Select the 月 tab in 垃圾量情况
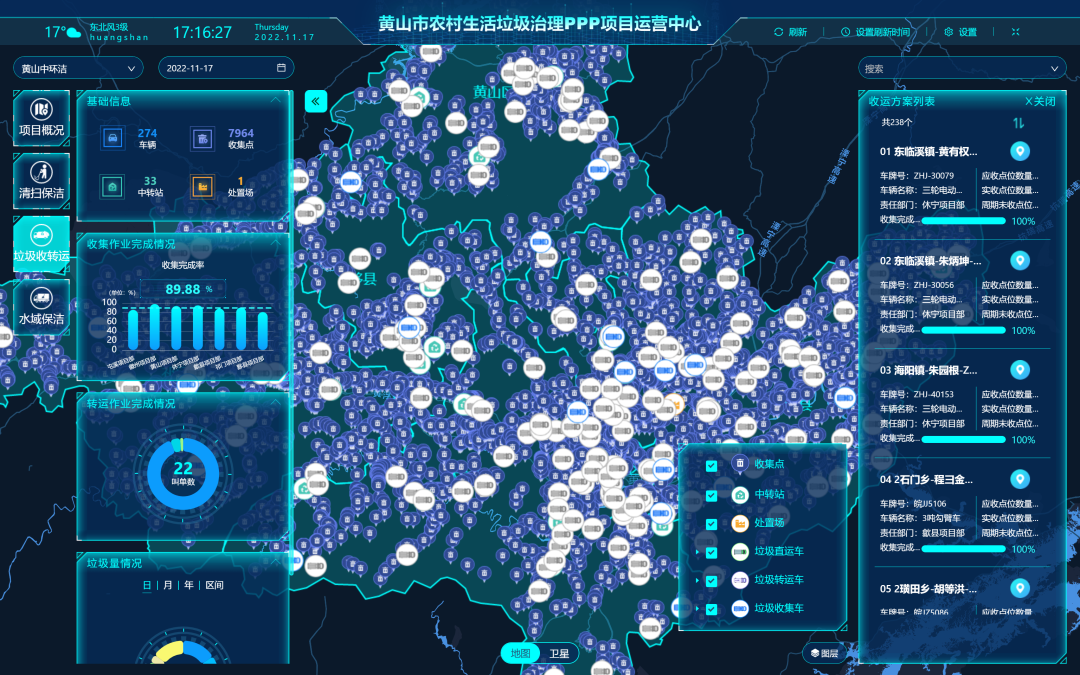1080x675 pixels. [x=167, y=585]
